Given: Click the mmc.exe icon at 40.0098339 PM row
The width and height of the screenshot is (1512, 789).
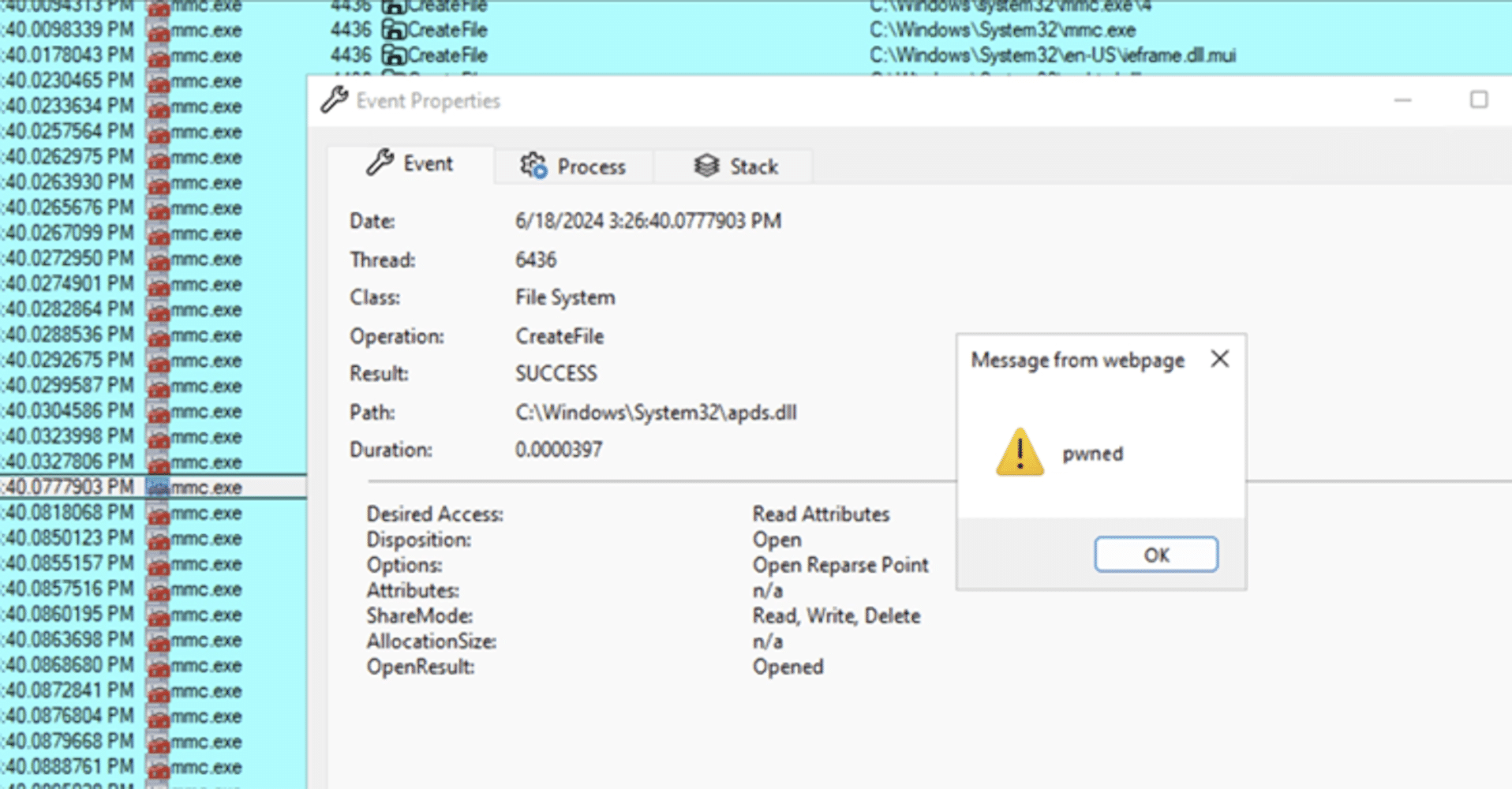Looking at the screenshot, I should point(159,32).
